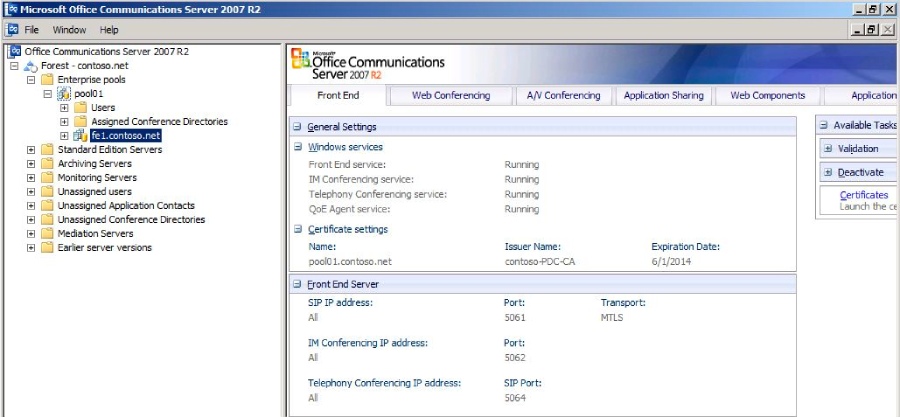Collapse the Certificate settings subsection
900x417 pixels.
point(297,229)
